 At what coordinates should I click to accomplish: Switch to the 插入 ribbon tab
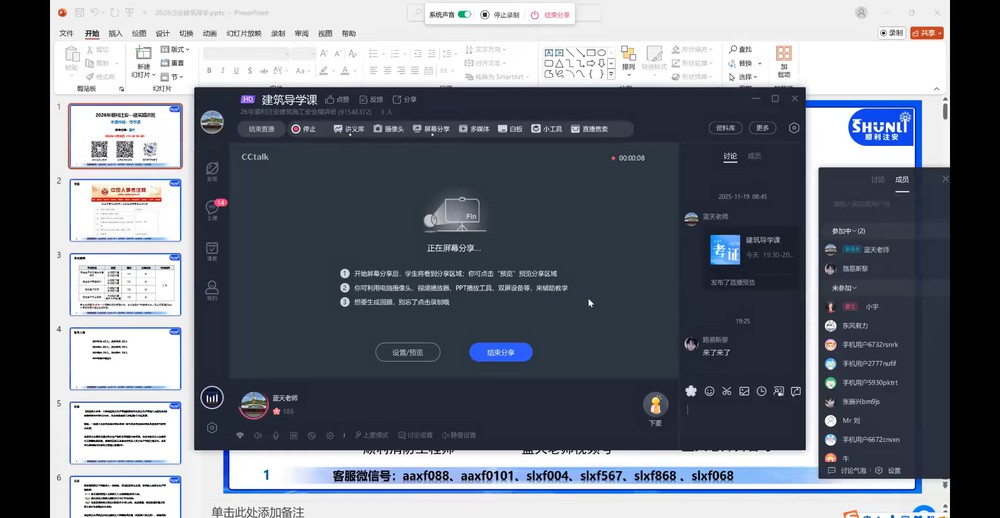pos(115,33)
